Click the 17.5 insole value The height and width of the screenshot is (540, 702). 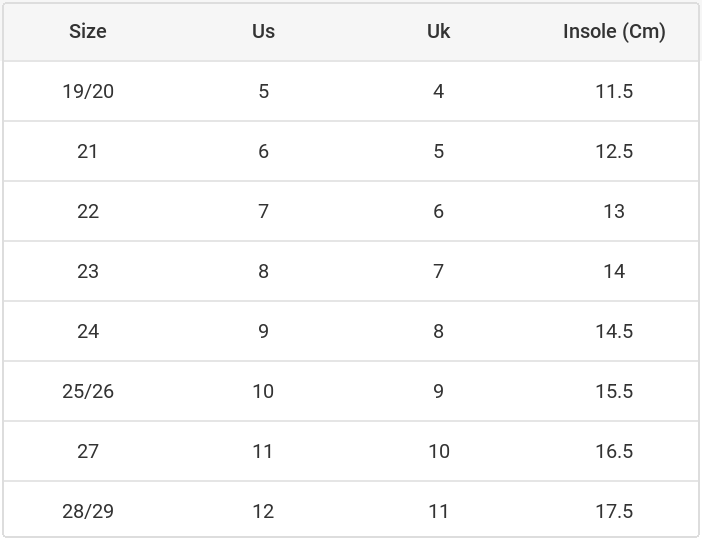tap(614, 511)
